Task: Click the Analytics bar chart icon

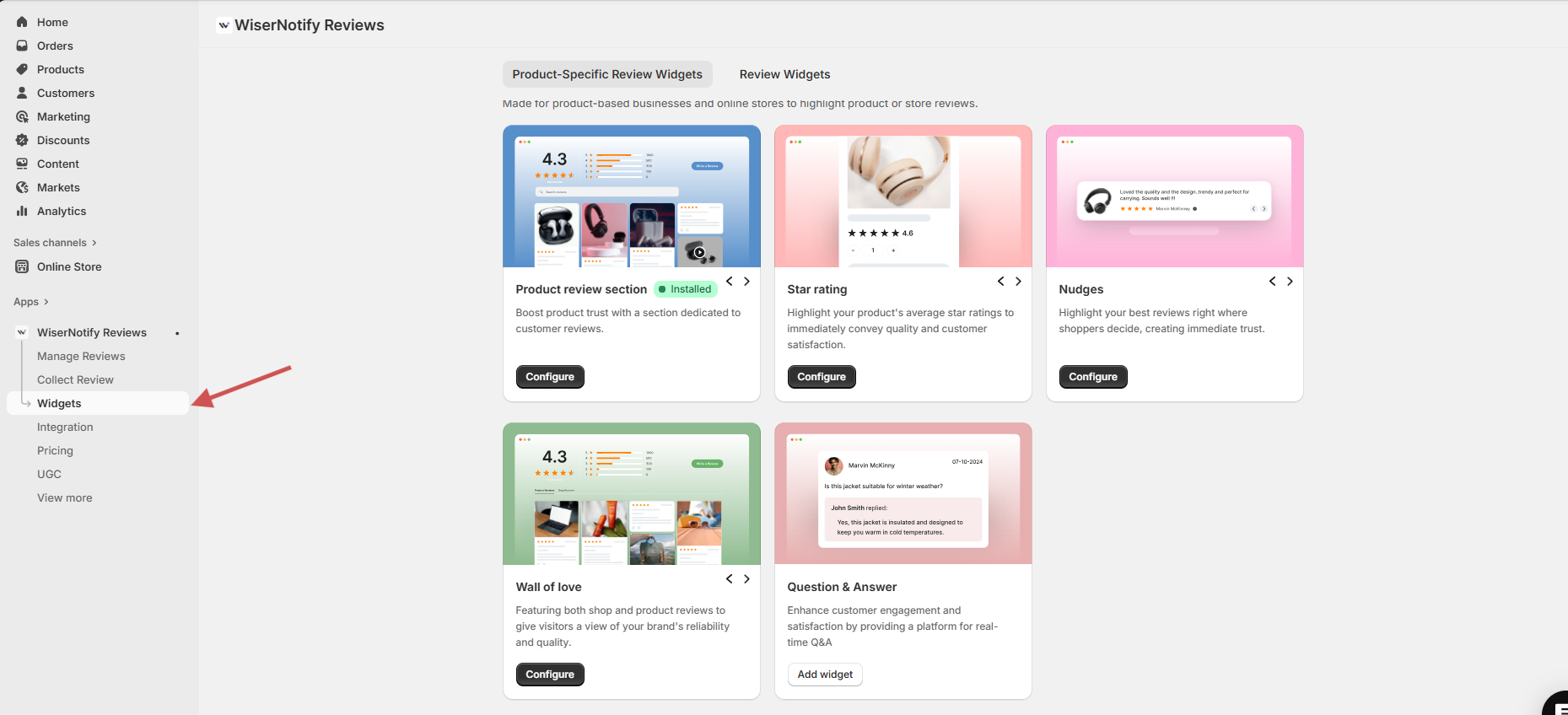Action: (x=22, y=211)
